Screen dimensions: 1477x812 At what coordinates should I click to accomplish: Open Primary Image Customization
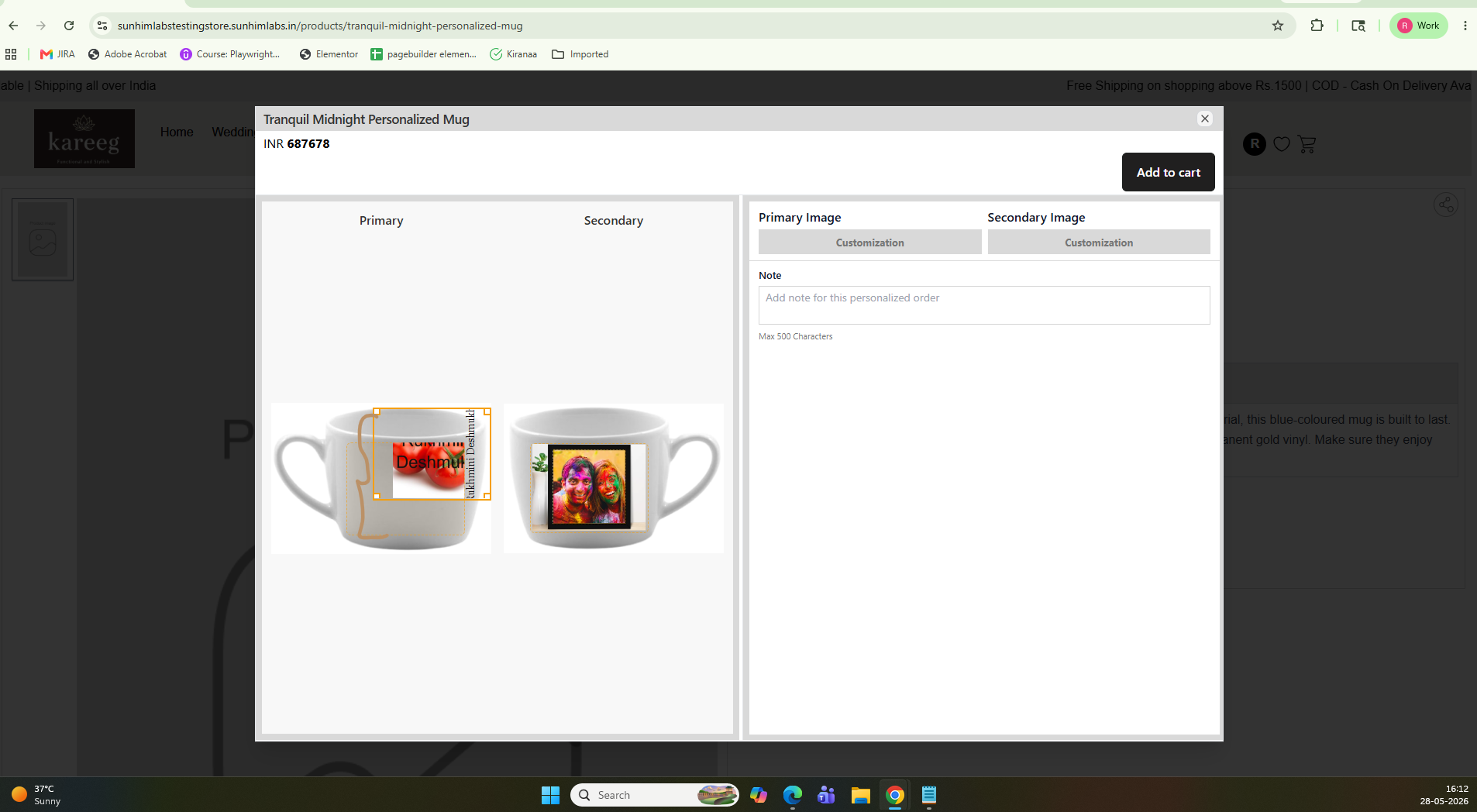[x=869, y=243]
